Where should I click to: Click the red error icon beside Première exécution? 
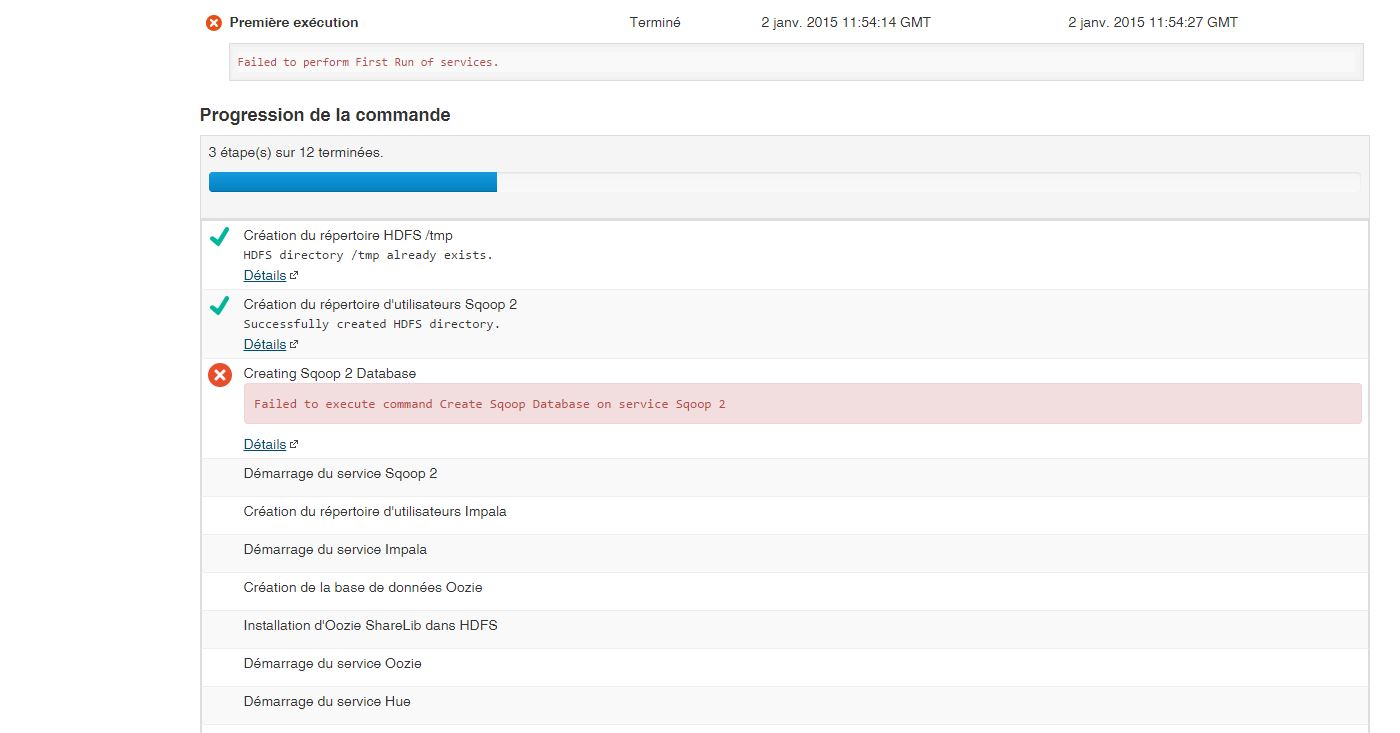click(212, 21)
